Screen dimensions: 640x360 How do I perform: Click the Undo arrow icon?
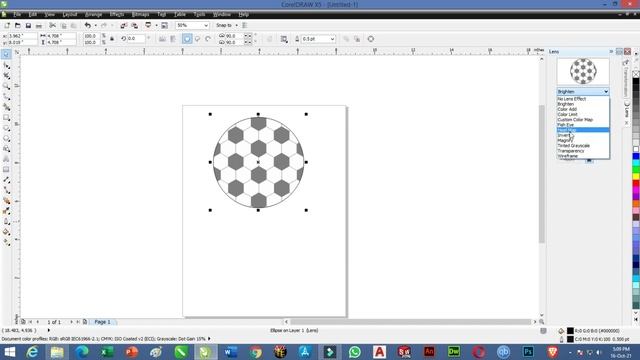[87, 25]
